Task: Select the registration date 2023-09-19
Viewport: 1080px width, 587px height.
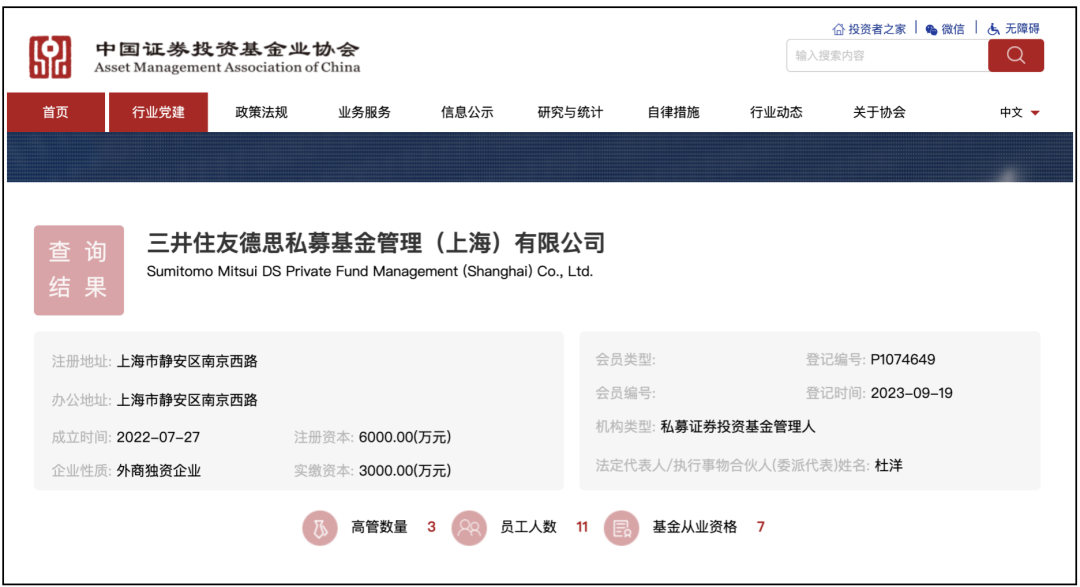Action: 911,393
